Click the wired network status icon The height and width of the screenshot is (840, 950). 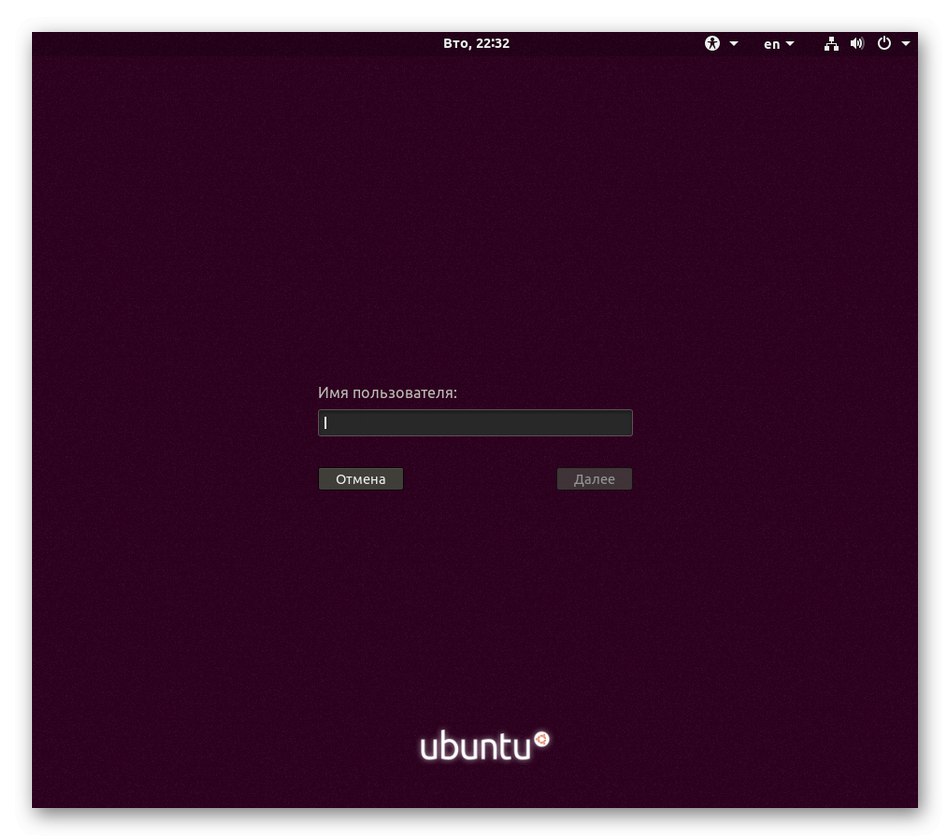click(831, 44)
